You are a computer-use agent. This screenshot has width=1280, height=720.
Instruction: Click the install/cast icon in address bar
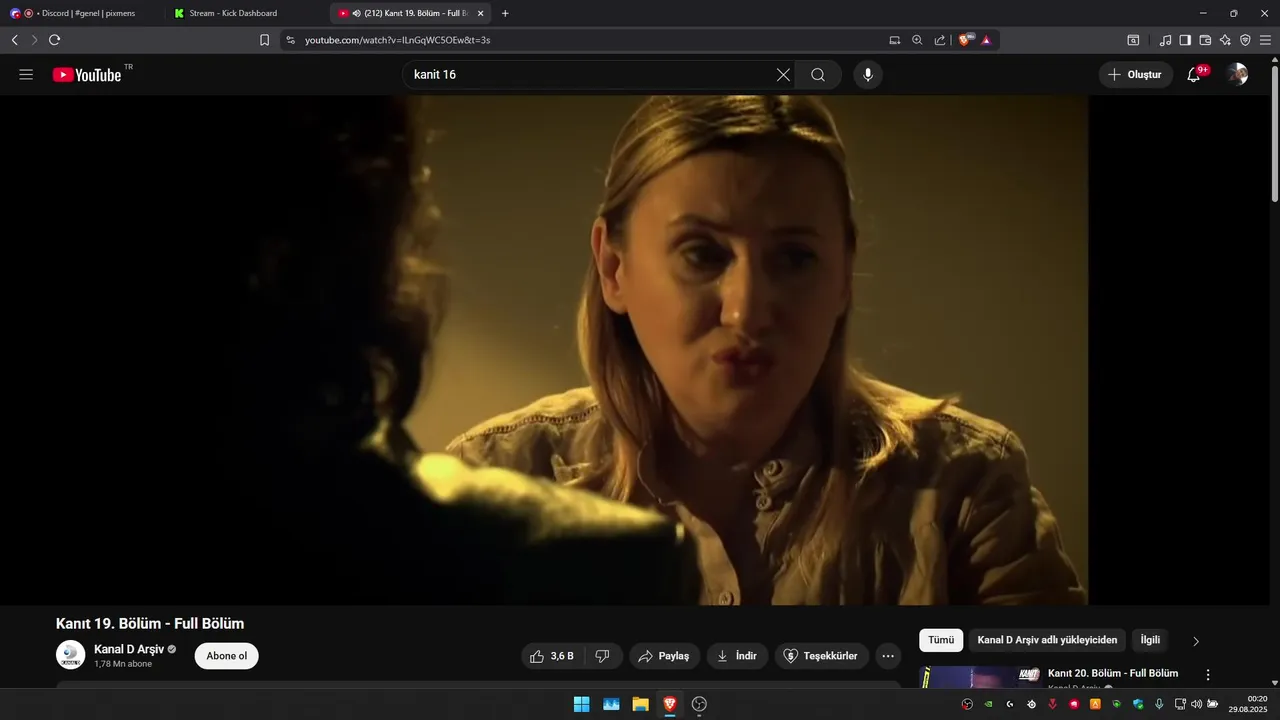coord(895,40)
